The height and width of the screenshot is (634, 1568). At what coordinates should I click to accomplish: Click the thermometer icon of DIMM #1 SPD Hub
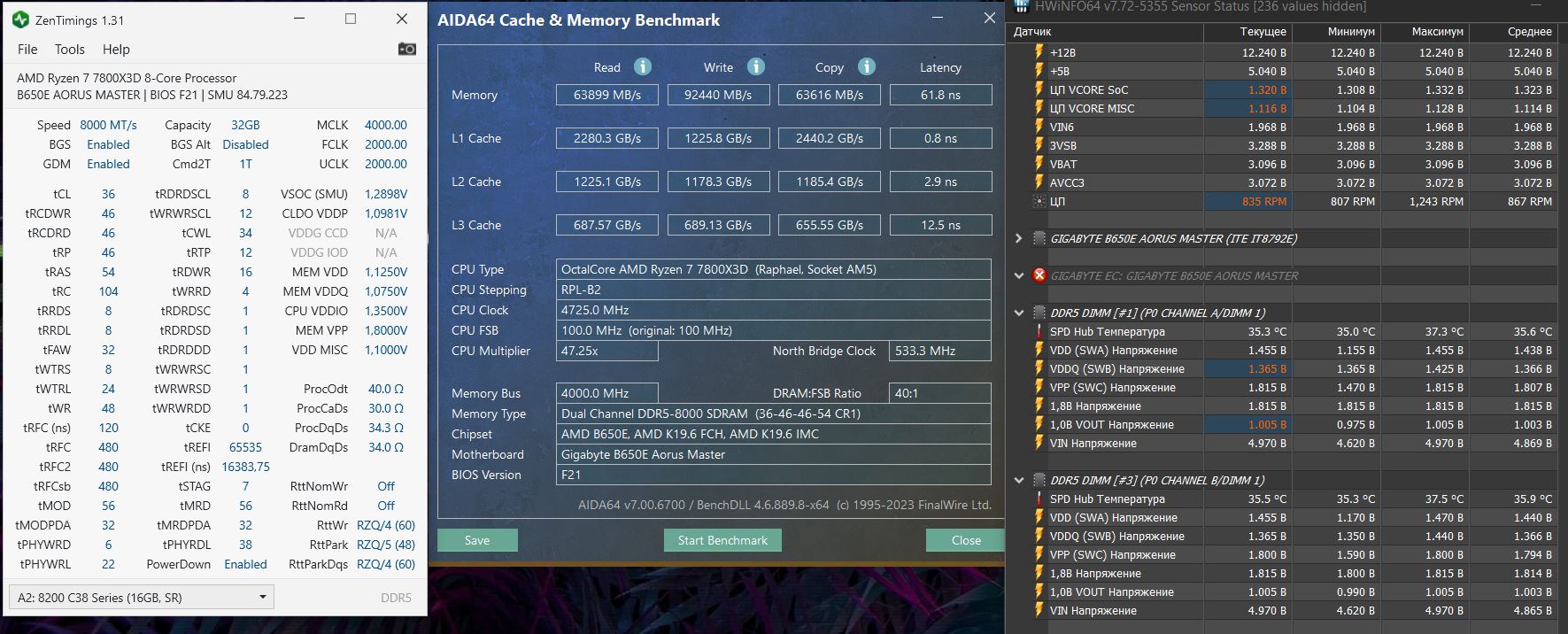(x=1039, y=331)
